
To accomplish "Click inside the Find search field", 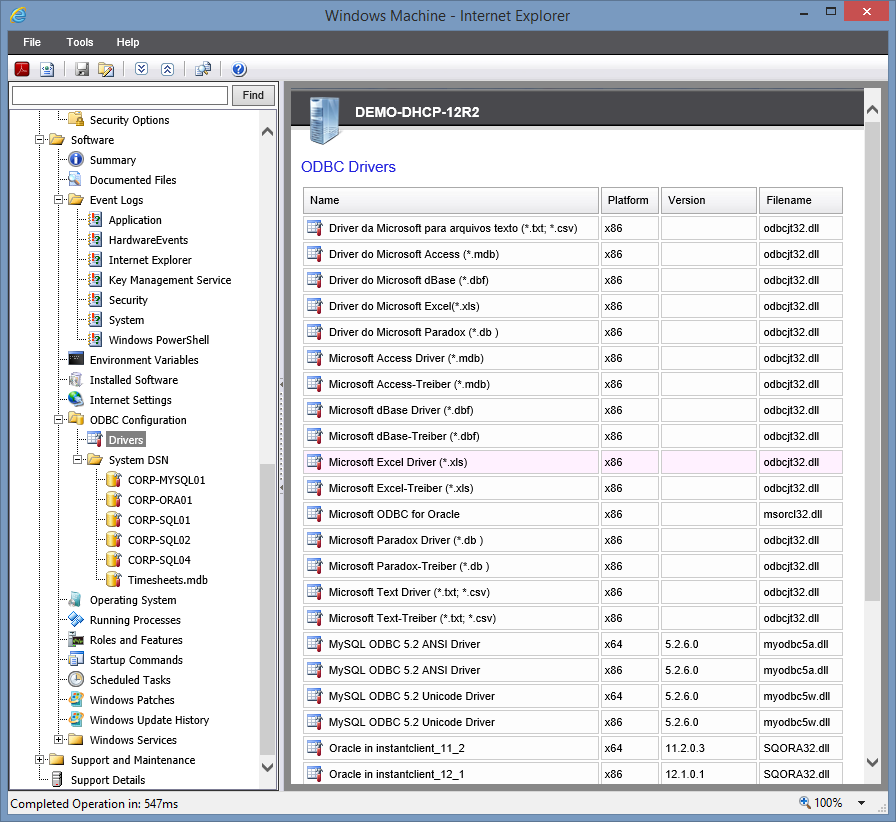I will pyautogui.click(x=120, y=95).
